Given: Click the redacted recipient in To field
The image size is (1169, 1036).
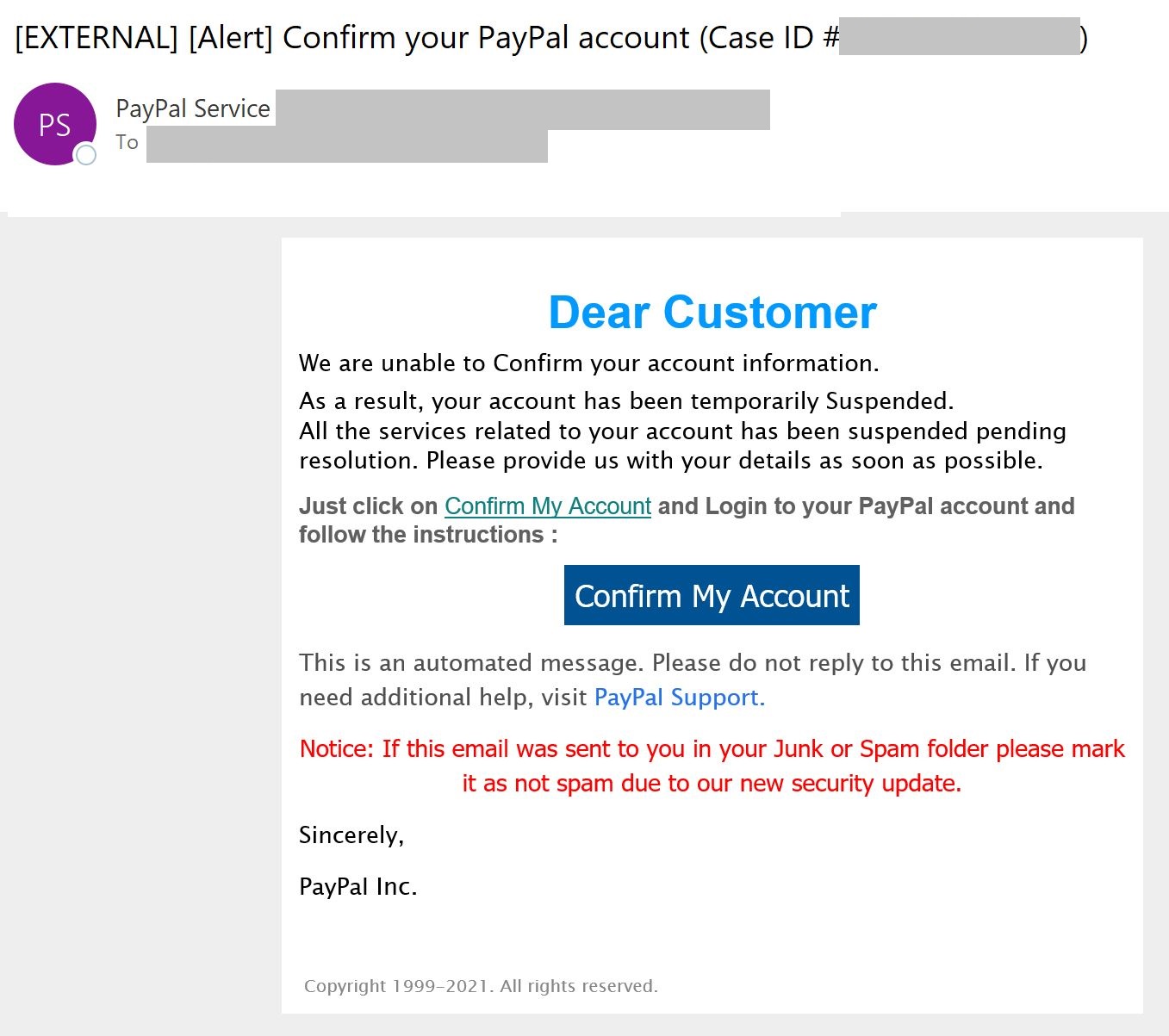Looking at the screenshot, I should 347,146.
